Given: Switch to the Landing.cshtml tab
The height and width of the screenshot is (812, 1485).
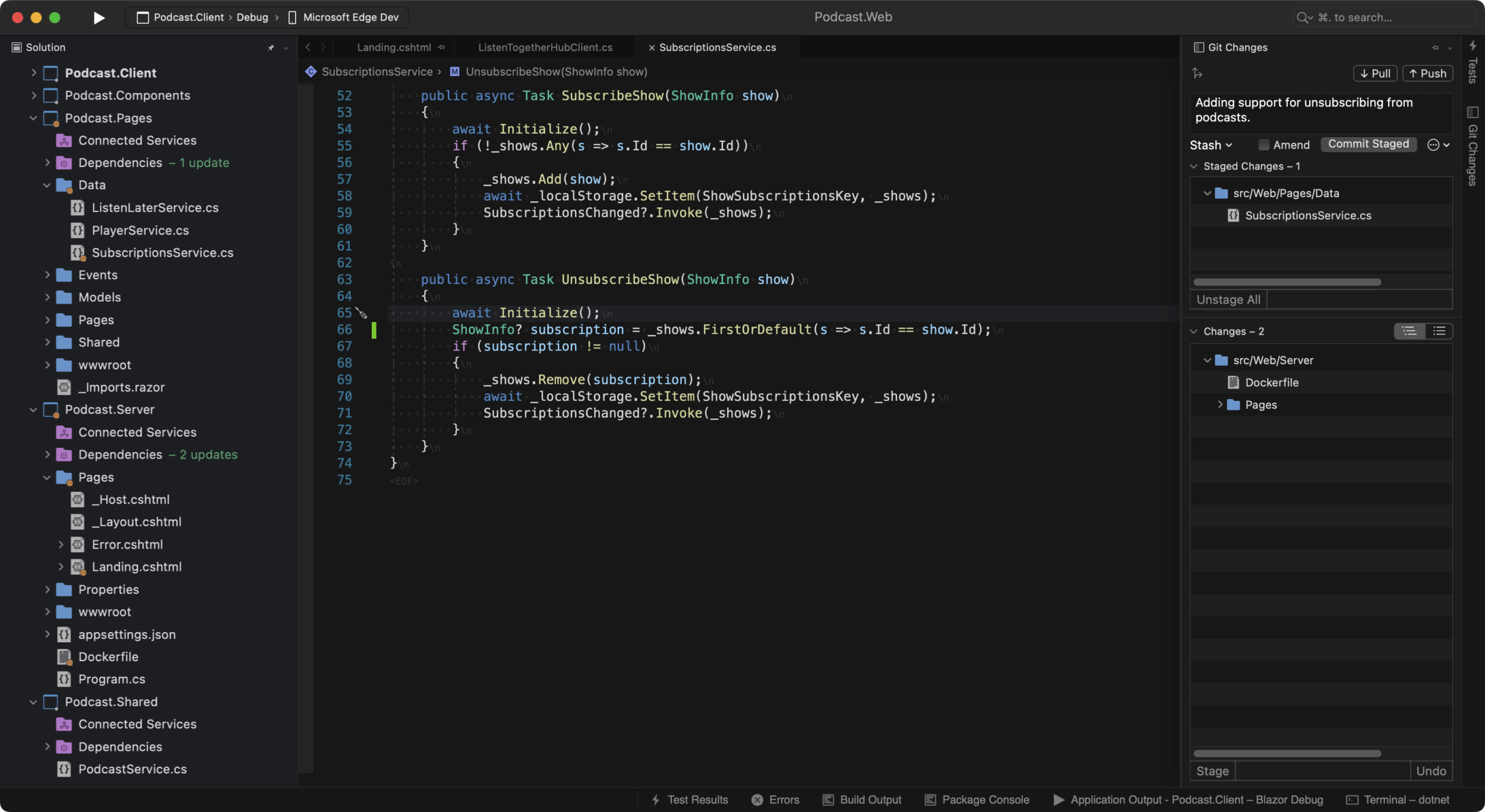Looking at the screenshot, I should [394, 48].
